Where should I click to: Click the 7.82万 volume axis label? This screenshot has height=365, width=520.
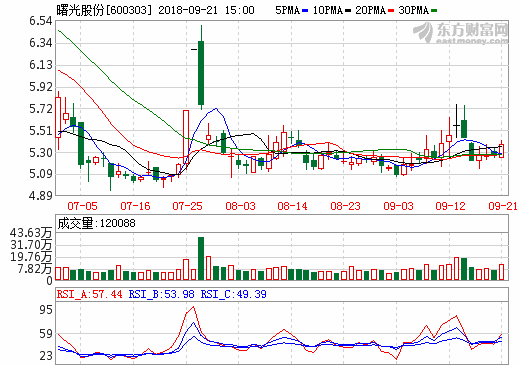35,269
